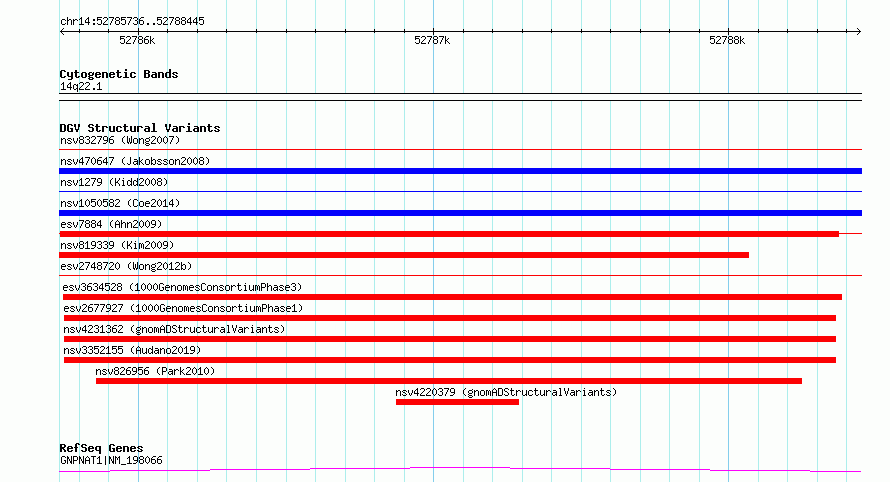Click the nsv3352155 (Audano2019) red bar
This screenshot has height=482, width=890.
pos(450,360)
